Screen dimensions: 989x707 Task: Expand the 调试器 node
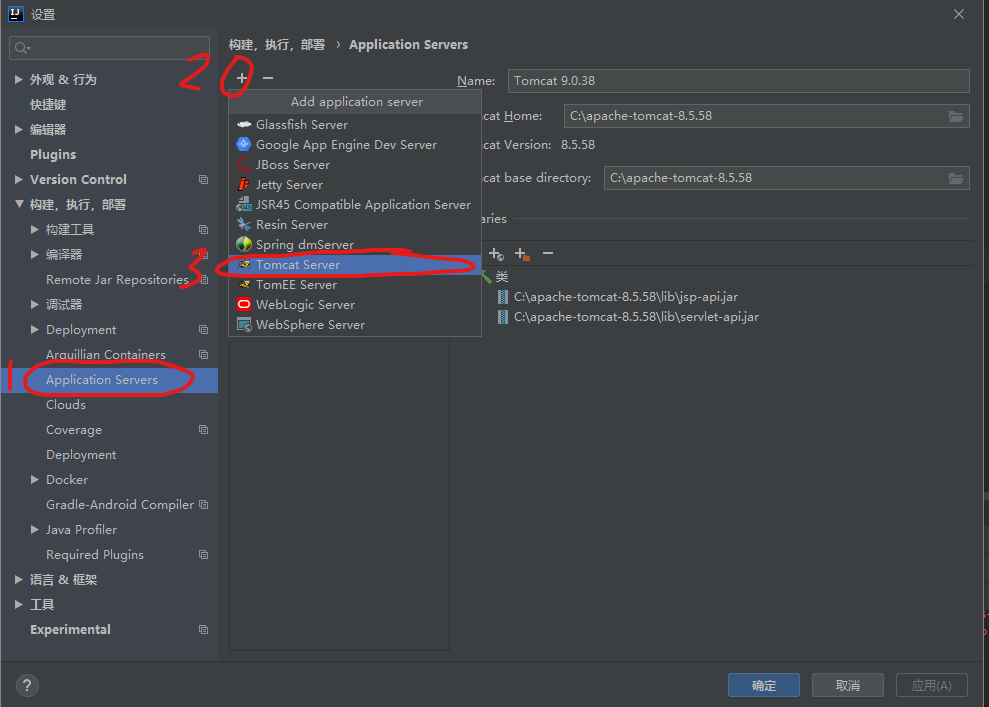(35, 305)
